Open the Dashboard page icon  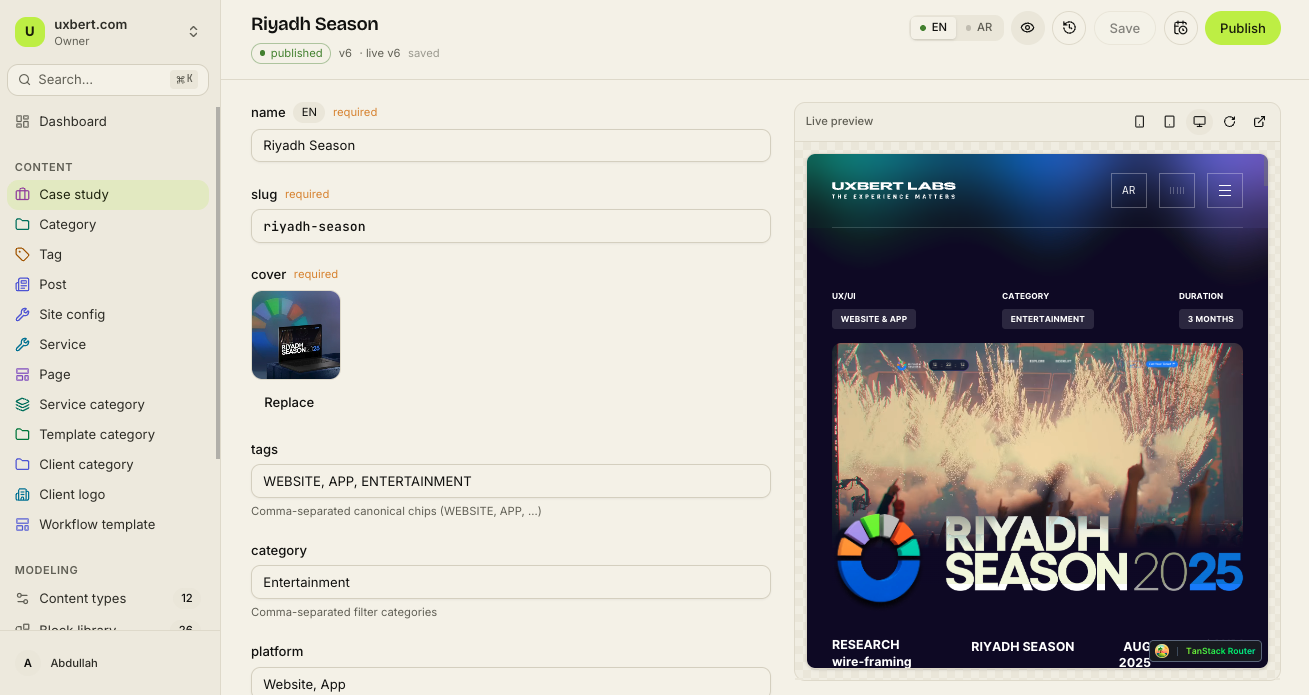[23, 121]
